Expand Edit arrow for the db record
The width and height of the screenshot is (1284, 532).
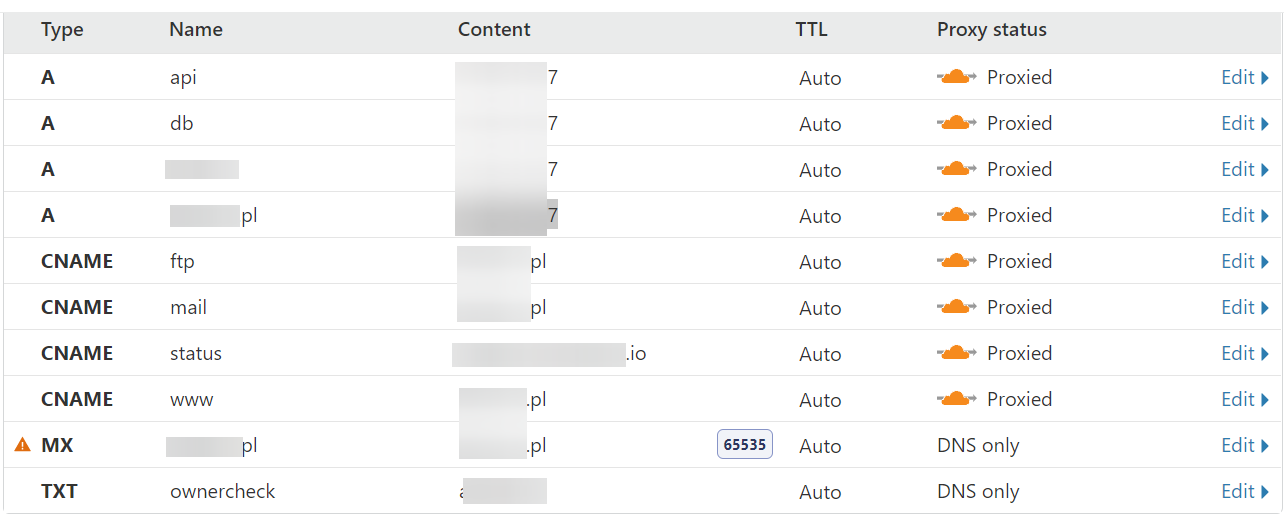[x=1265, y=124]
